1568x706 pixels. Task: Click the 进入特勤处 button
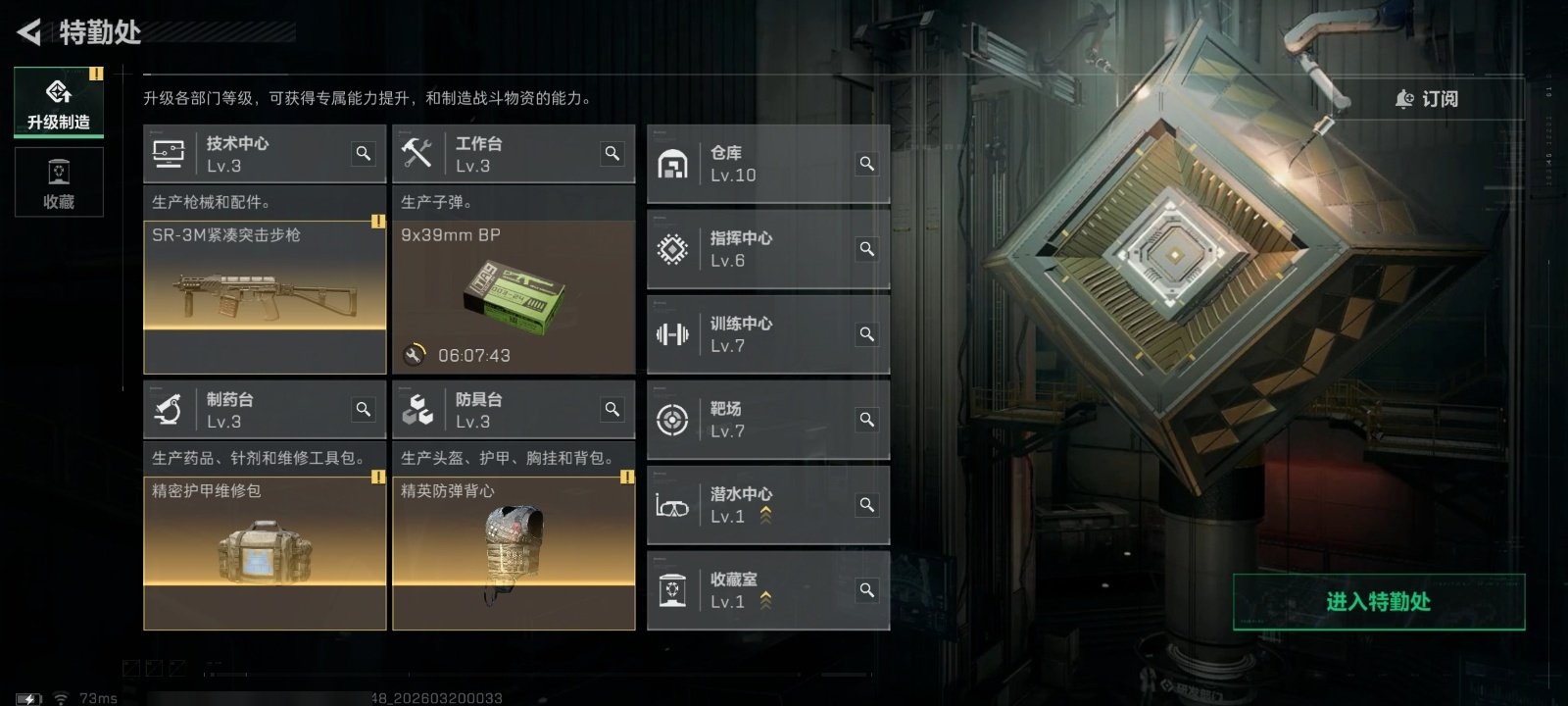pyautogui.click(x=1379, y=602)
